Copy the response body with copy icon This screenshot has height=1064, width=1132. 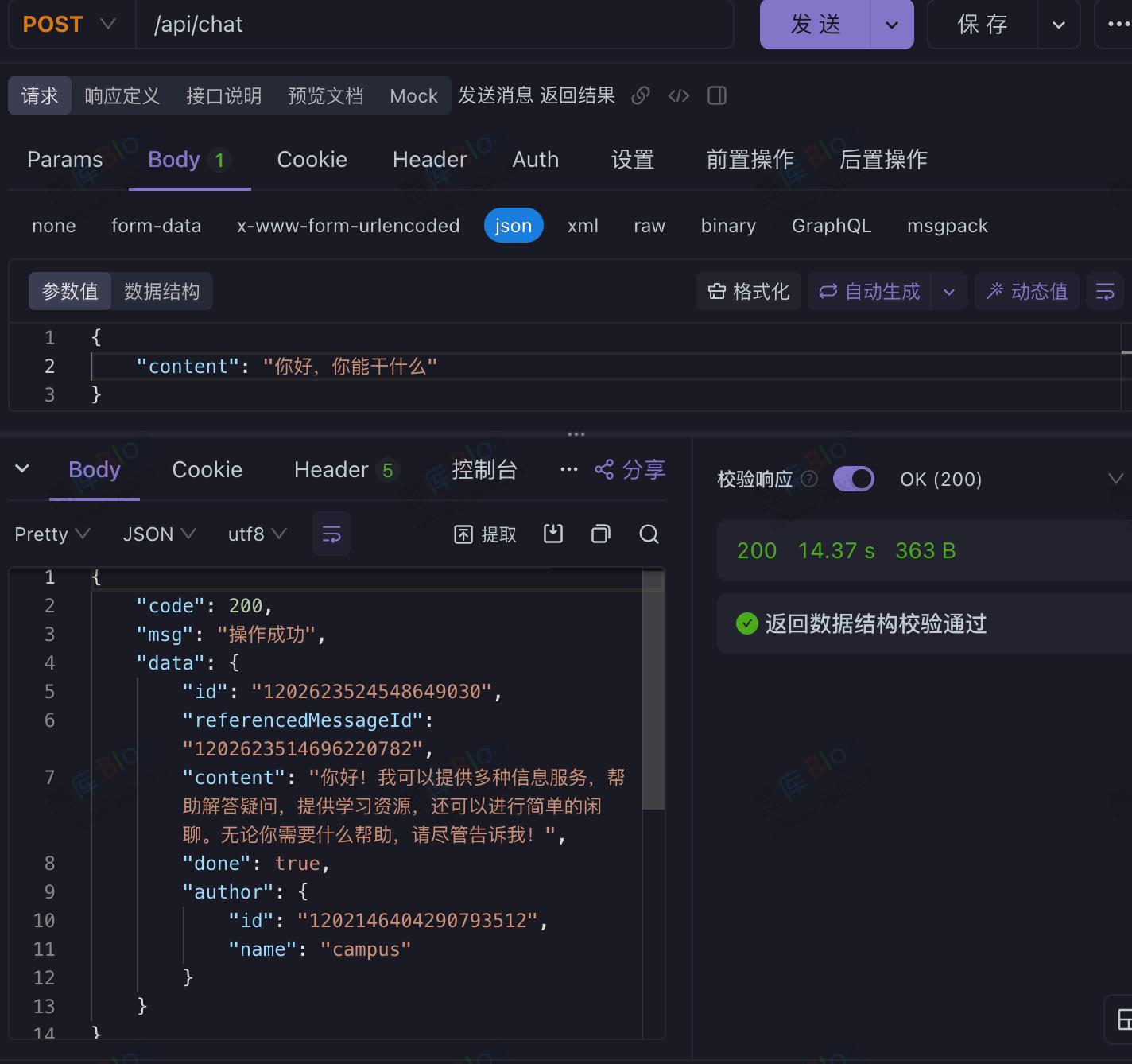tap(600, 534)
